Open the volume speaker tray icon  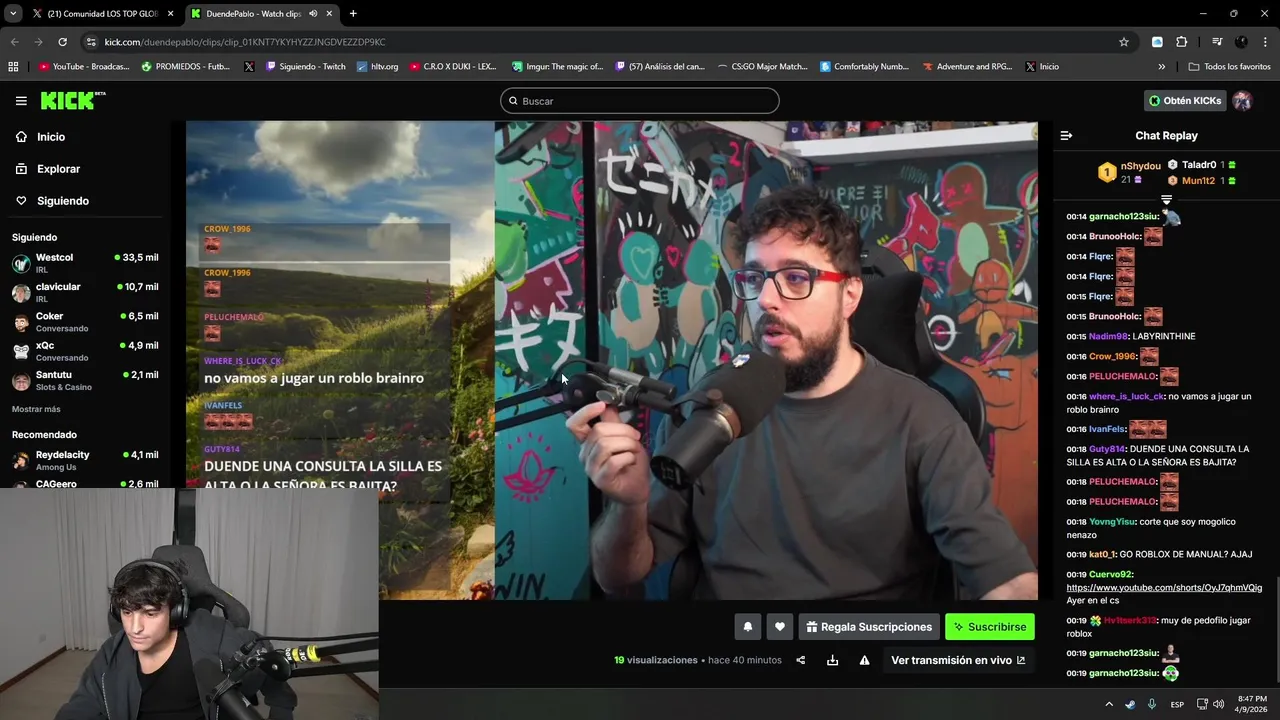[x=1218, y=704]
